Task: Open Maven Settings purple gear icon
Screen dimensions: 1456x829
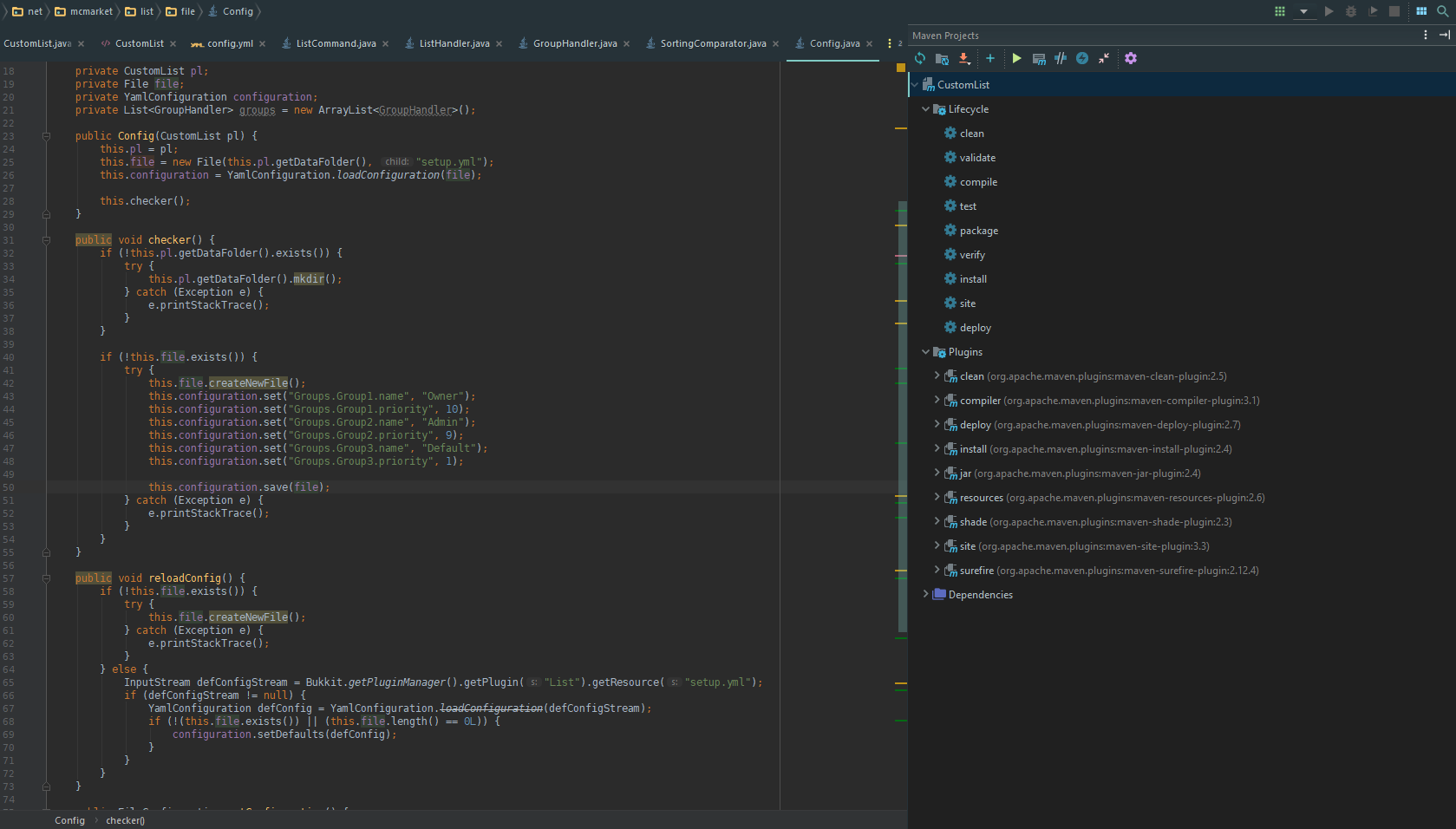Action: [x=1131, y=58]
